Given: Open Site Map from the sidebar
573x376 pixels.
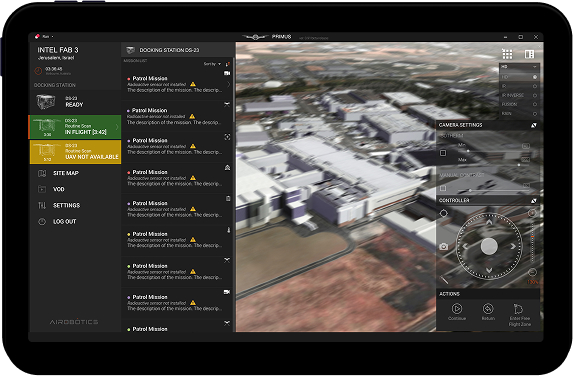Looking at the screenshot, I should tap(66, 173).
